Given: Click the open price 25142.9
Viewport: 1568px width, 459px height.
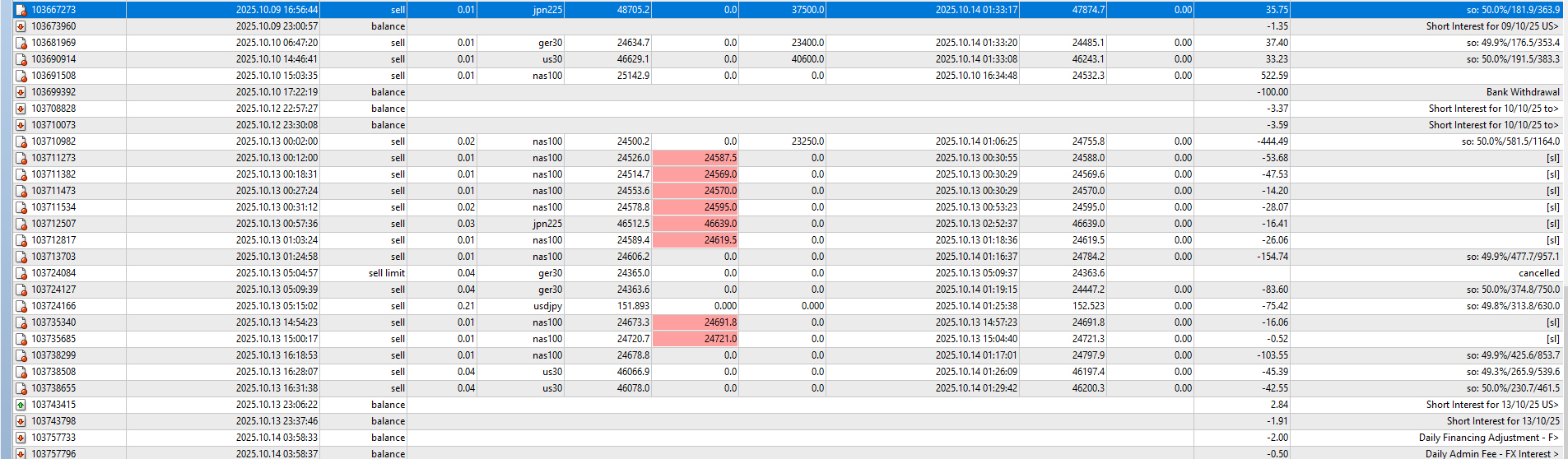Looking at the screenshot, I should (x=633, y=76).
